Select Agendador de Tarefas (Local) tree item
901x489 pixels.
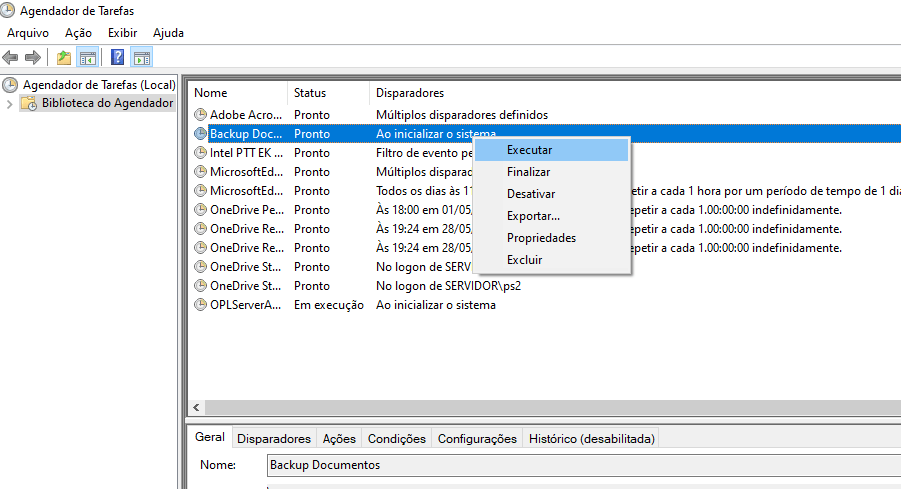(x=99, y=85)
